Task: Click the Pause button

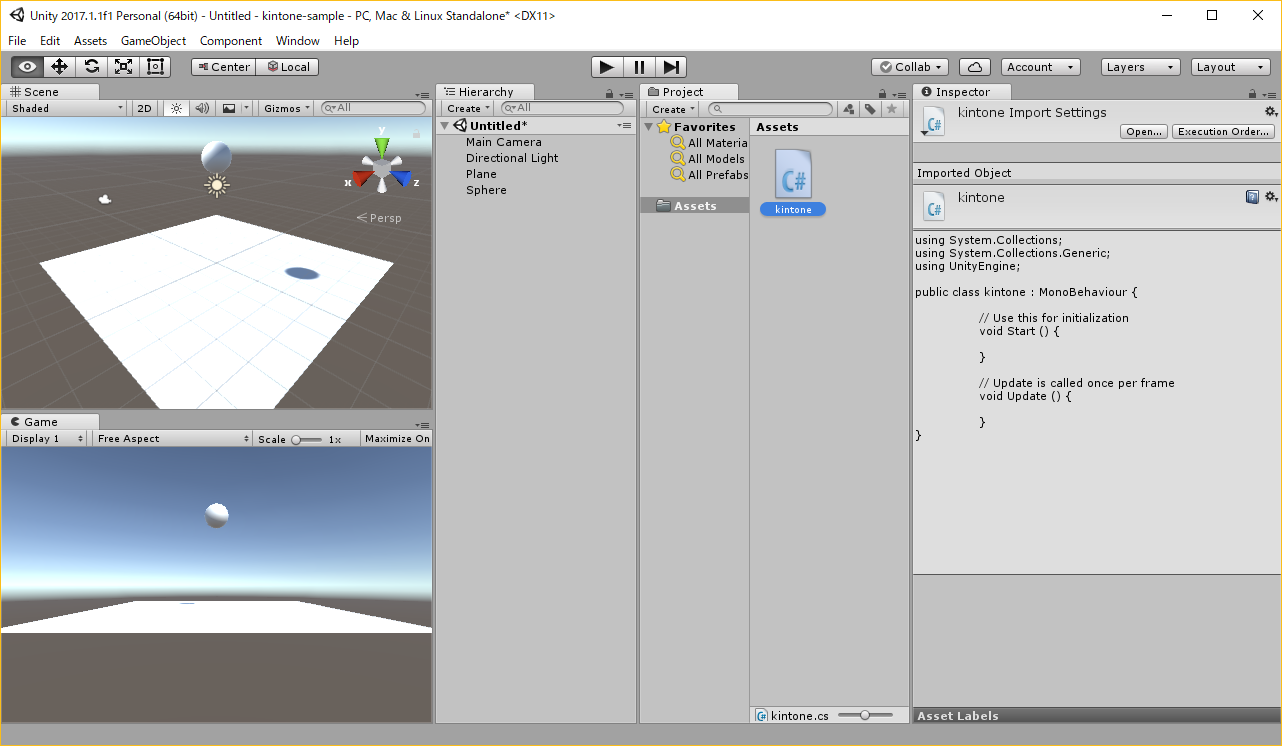Action: pos(639,67)
